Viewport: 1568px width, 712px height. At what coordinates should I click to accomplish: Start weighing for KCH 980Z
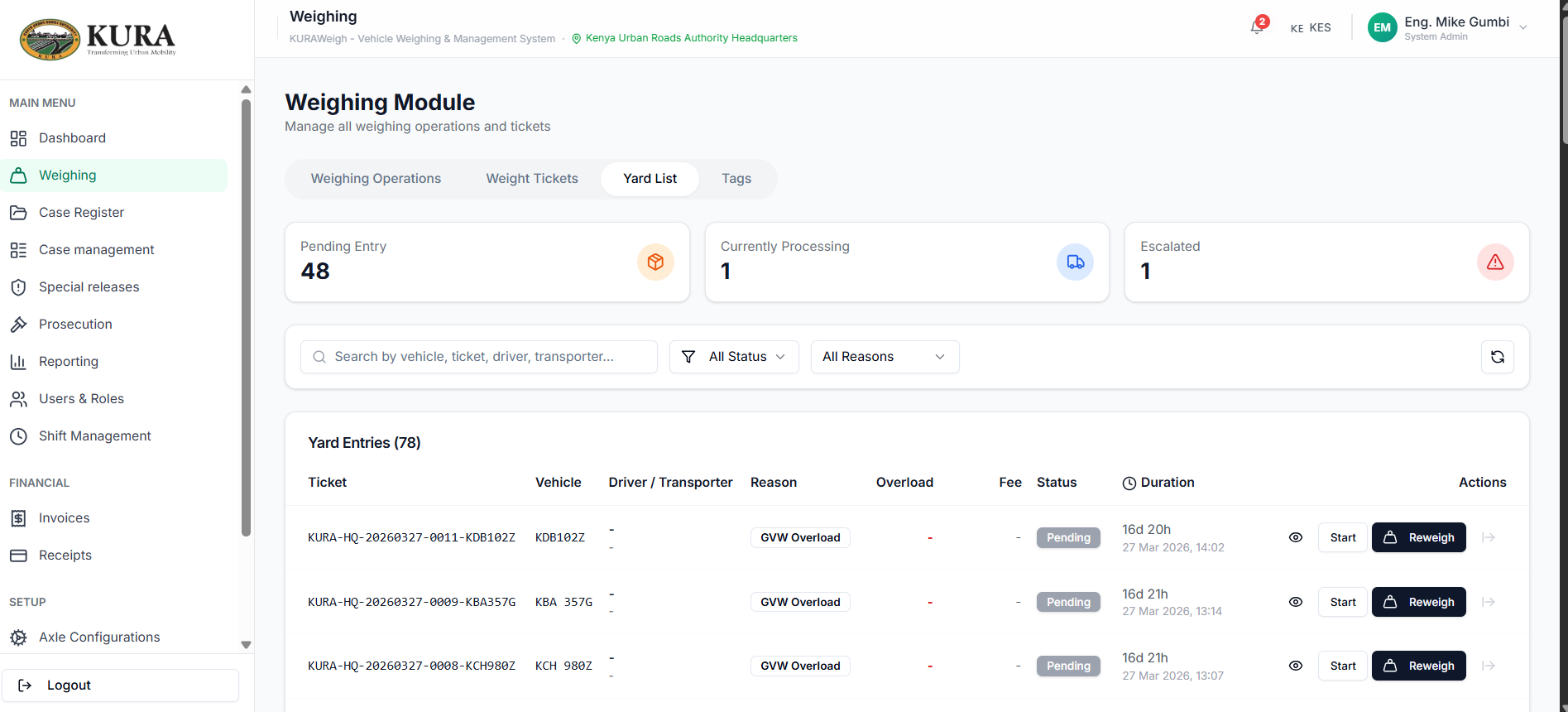pos(1343,666)
